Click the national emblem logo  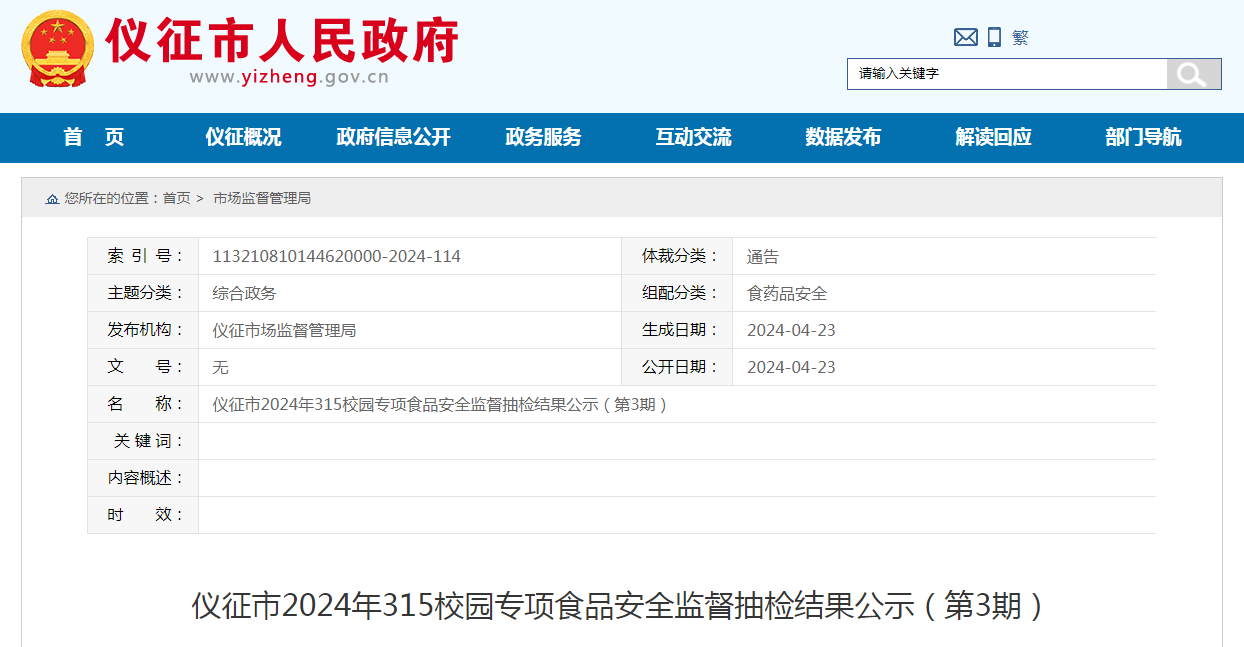57,48
